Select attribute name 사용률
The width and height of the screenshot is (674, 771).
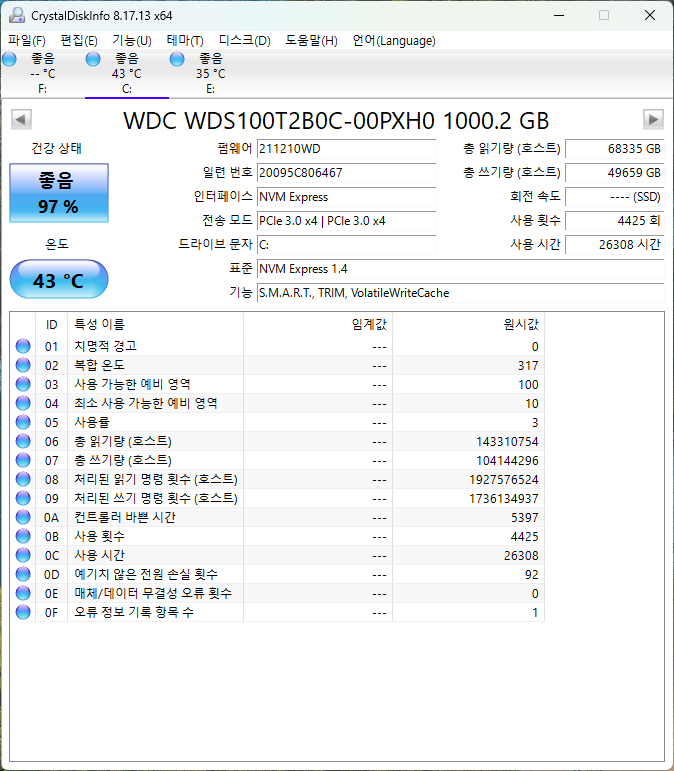coord(91,422)
